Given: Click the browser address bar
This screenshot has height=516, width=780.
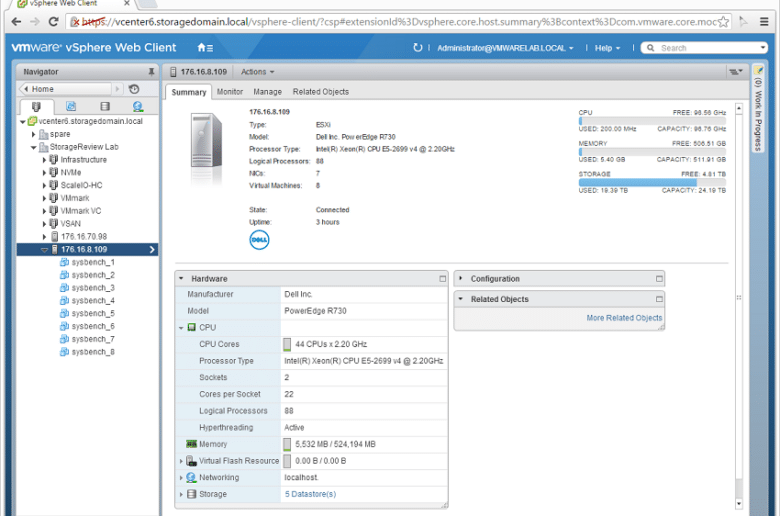Looking at the screenshot, I should tap(400, 22).
